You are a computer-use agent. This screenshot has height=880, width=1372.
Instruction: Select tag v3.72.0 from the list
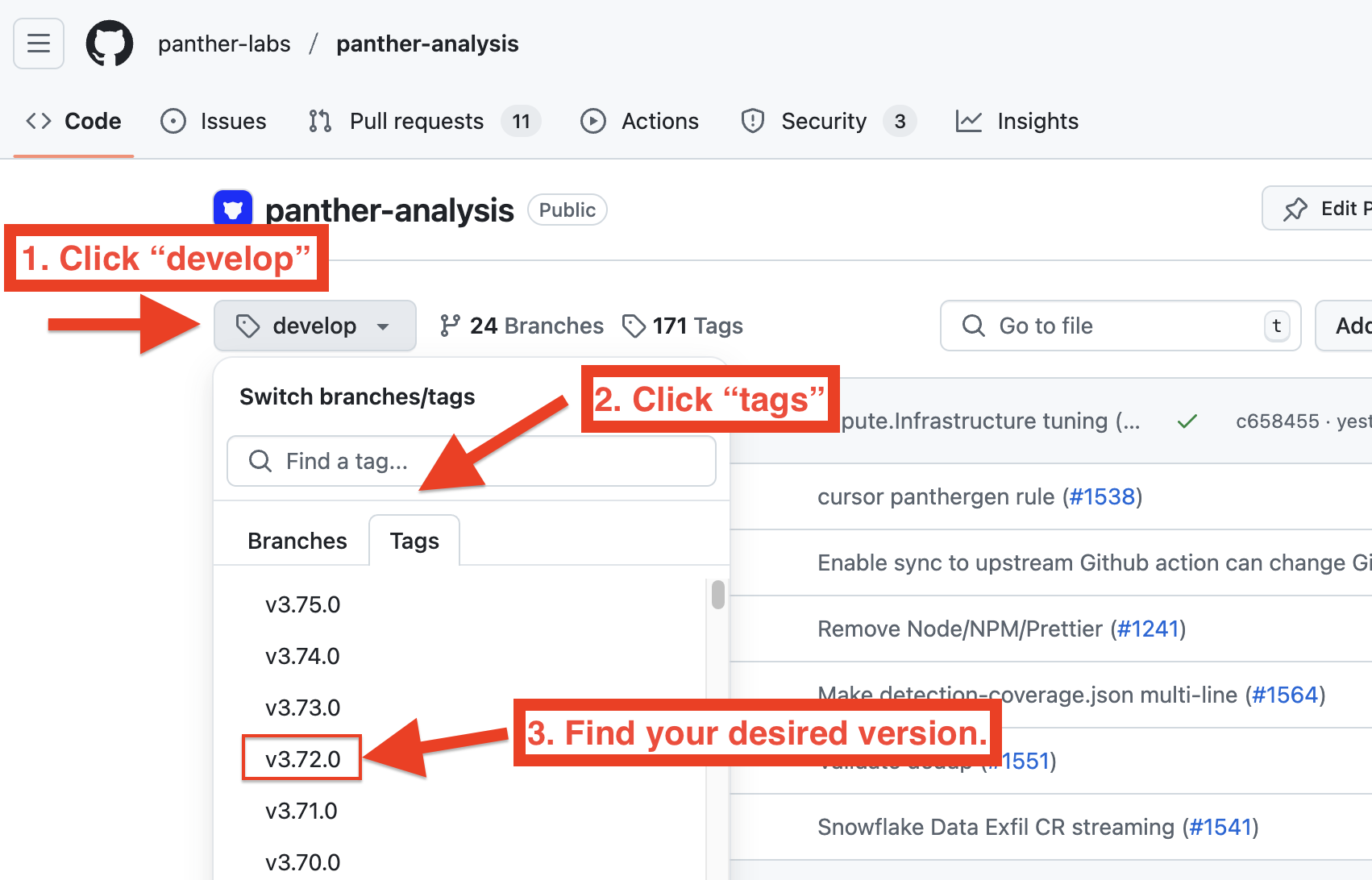(302, 759)
